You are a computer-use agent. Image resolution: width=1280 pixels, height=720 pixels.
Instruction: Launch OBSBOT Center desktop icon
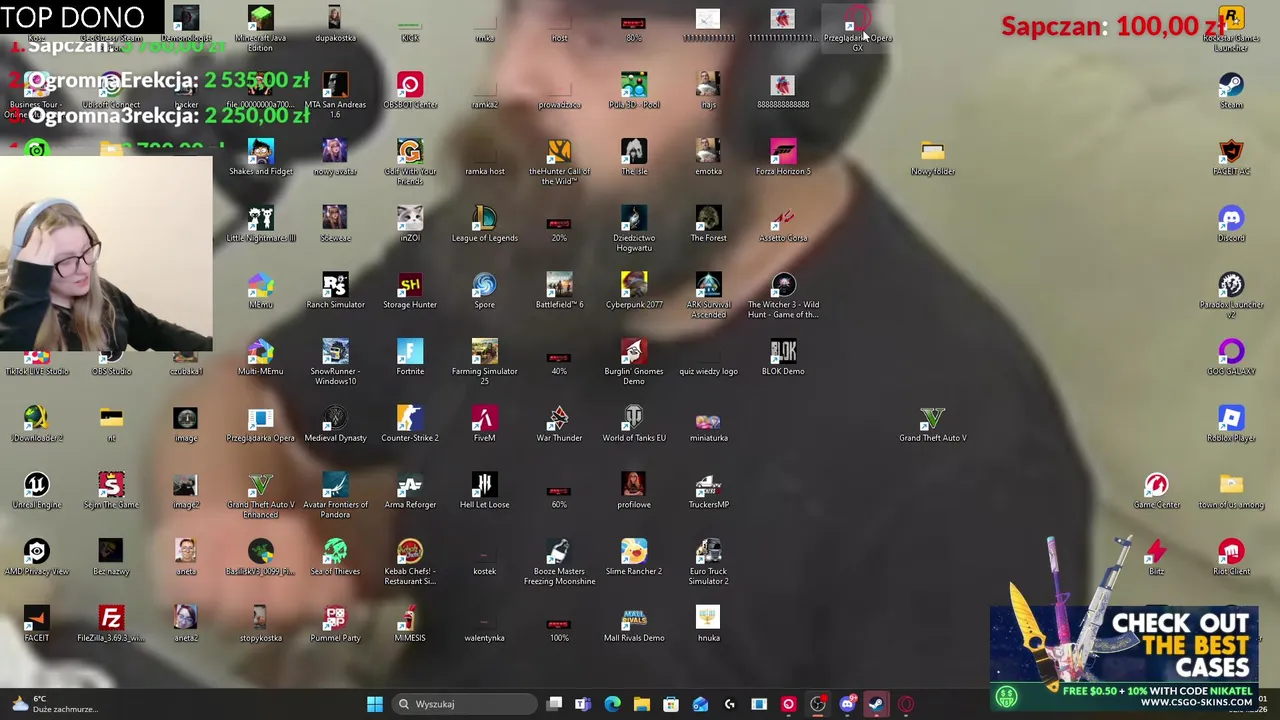410,90
